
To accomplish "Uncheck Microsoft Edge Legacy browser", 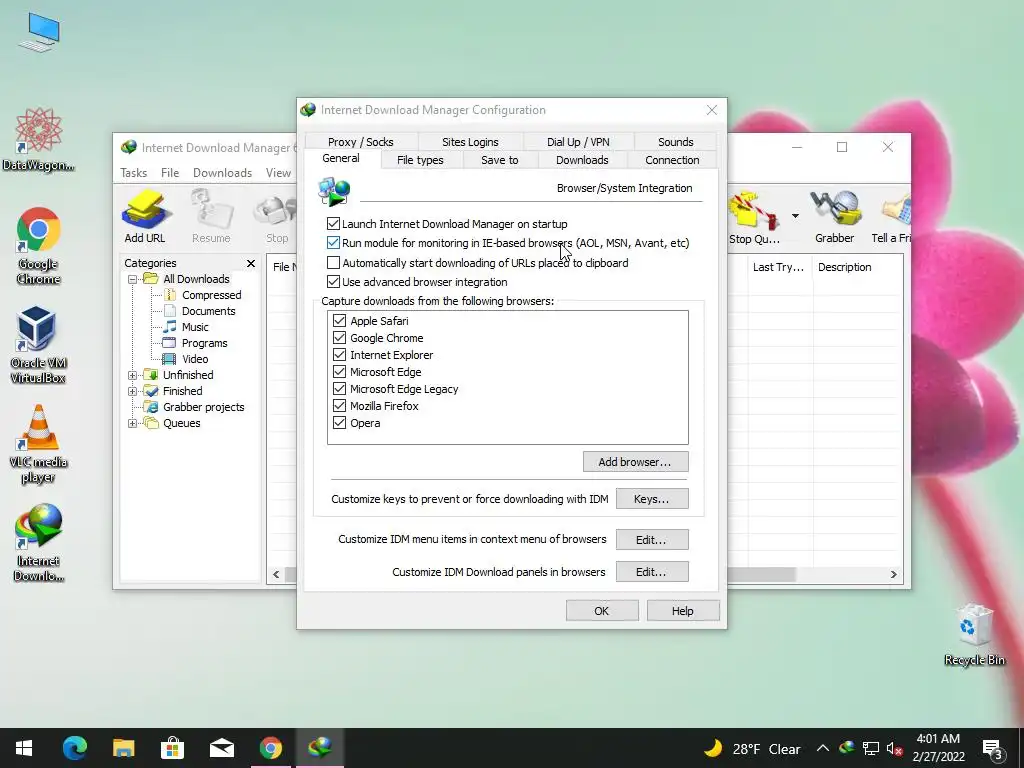I will pyautogui.click(x=339, y=389).
